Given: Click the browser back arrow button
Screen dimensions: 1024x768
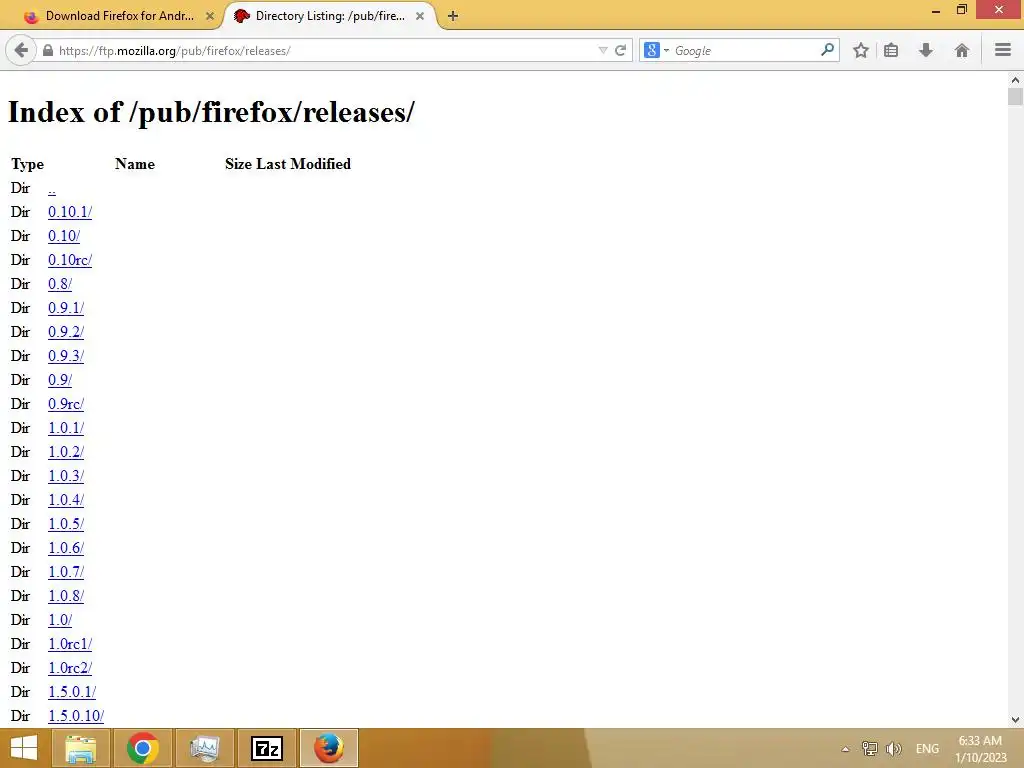Looking at the screenshot, I should click(21, 50).
